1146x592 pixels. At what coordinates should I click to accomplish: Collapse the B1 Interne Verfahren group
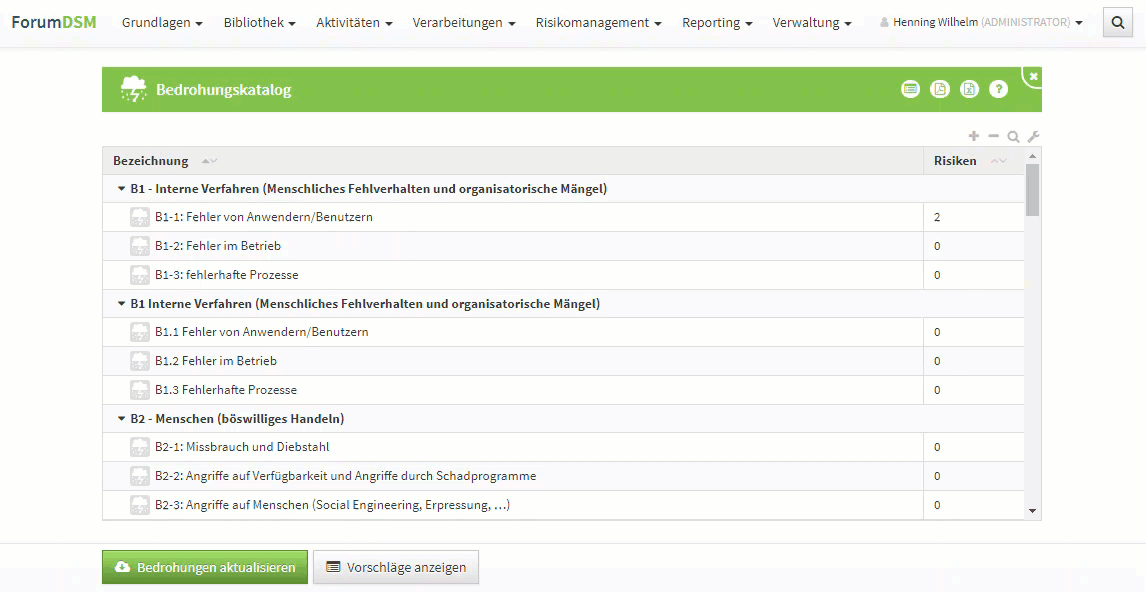coord(121,303)
